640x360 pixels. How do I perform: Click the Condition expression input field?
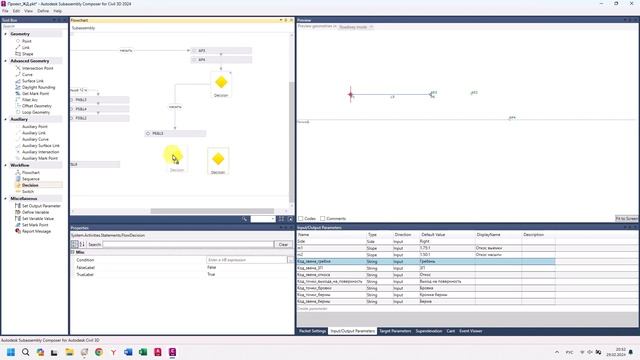pos(247,260)
